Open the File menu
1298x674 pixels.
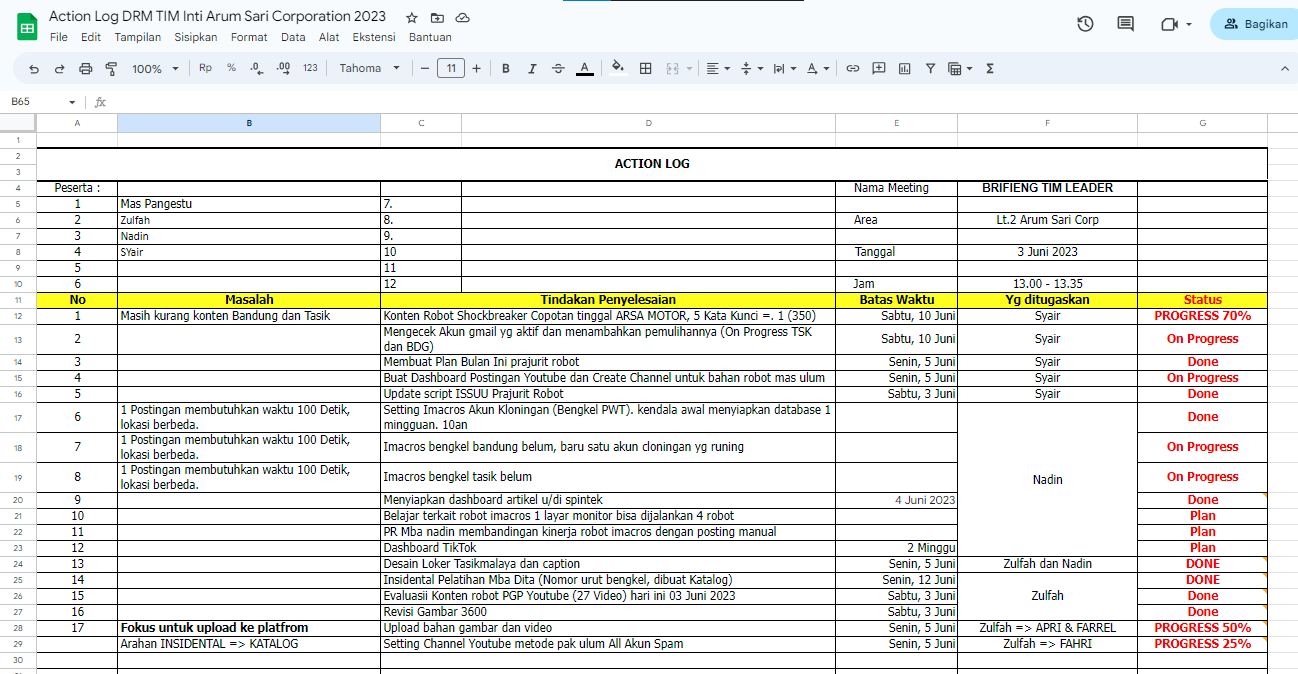pos(58,37)
